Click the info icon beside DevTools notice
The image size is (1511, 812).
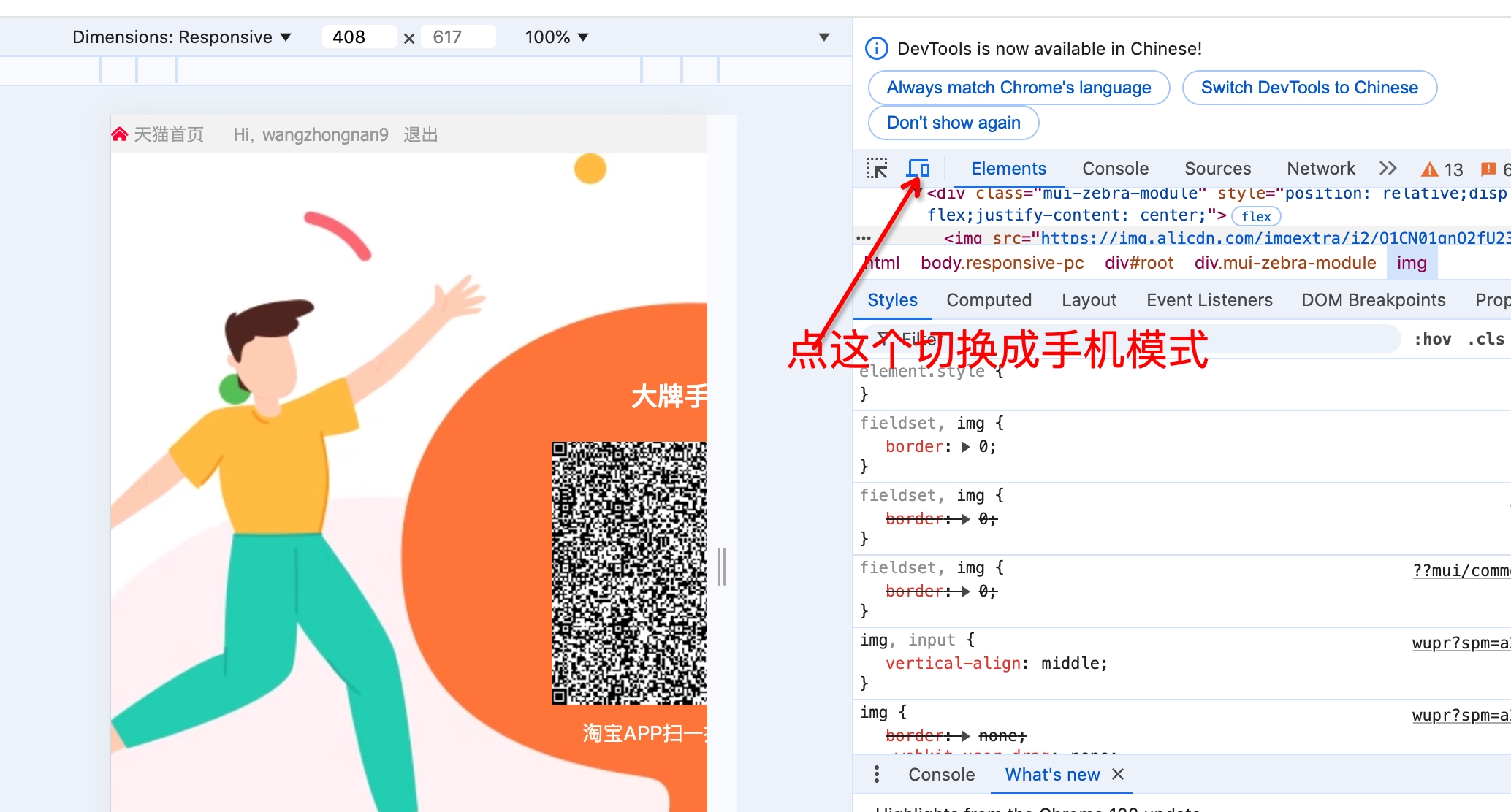877,48
